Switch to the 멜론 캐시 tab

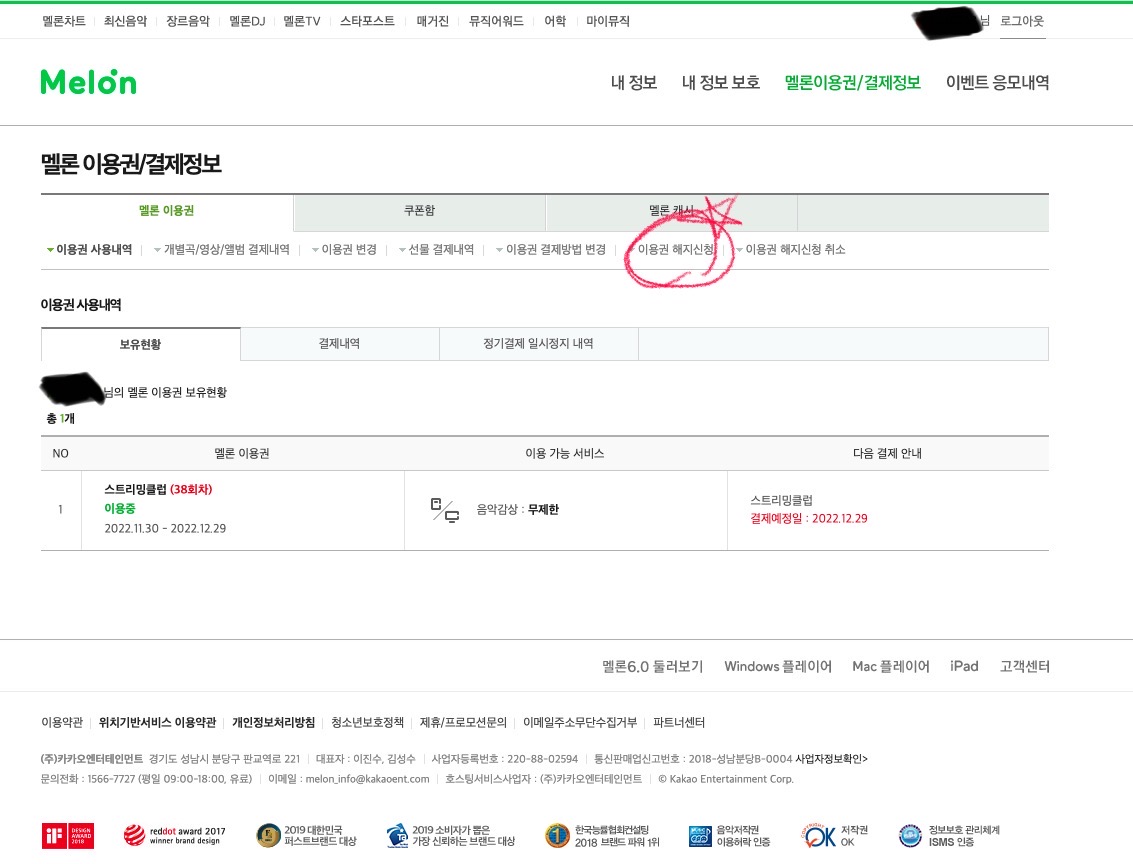click(671, 211)
